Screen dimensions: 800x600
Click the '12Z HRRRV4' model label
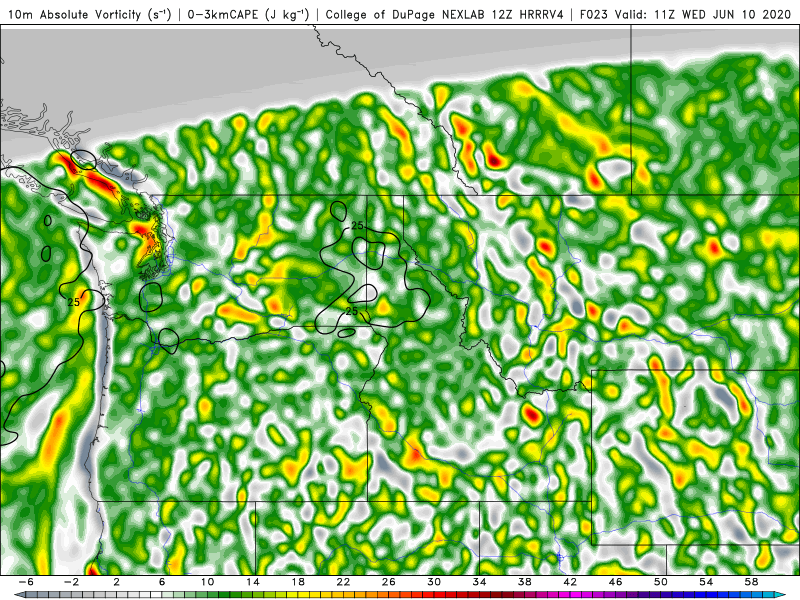tap(528, 14)
